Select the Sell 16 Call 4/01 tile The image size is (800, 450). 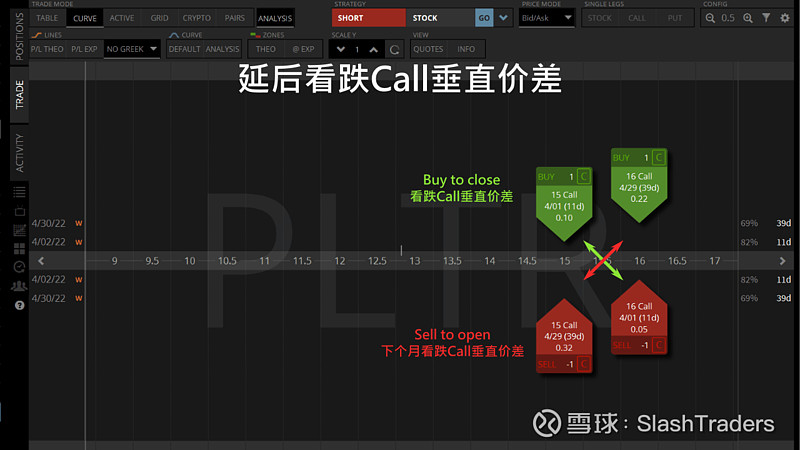pos(639,317)
